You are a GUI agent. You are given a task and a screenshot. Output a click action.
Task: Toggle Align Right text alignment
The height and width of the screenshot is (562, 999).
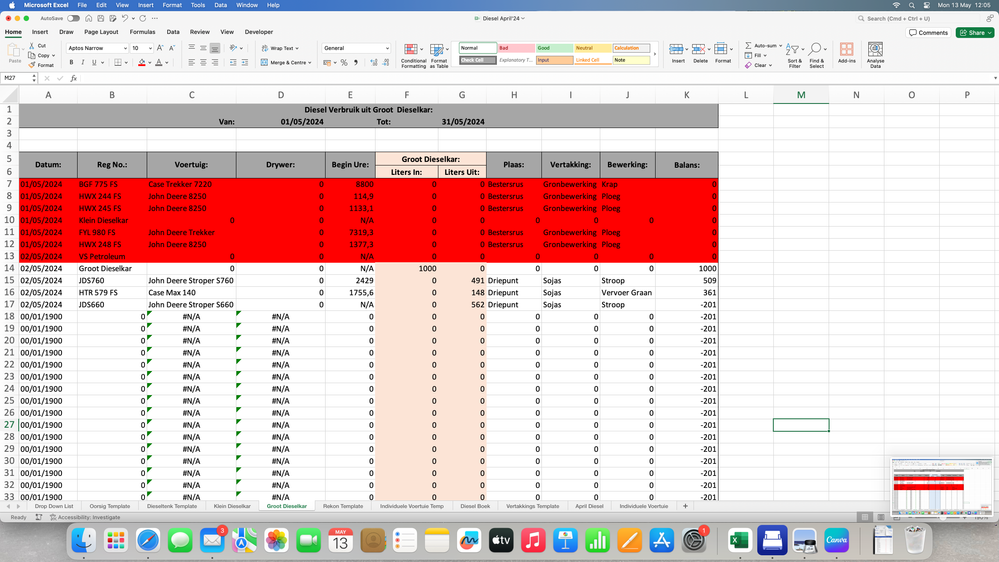[x=215, y=62]
